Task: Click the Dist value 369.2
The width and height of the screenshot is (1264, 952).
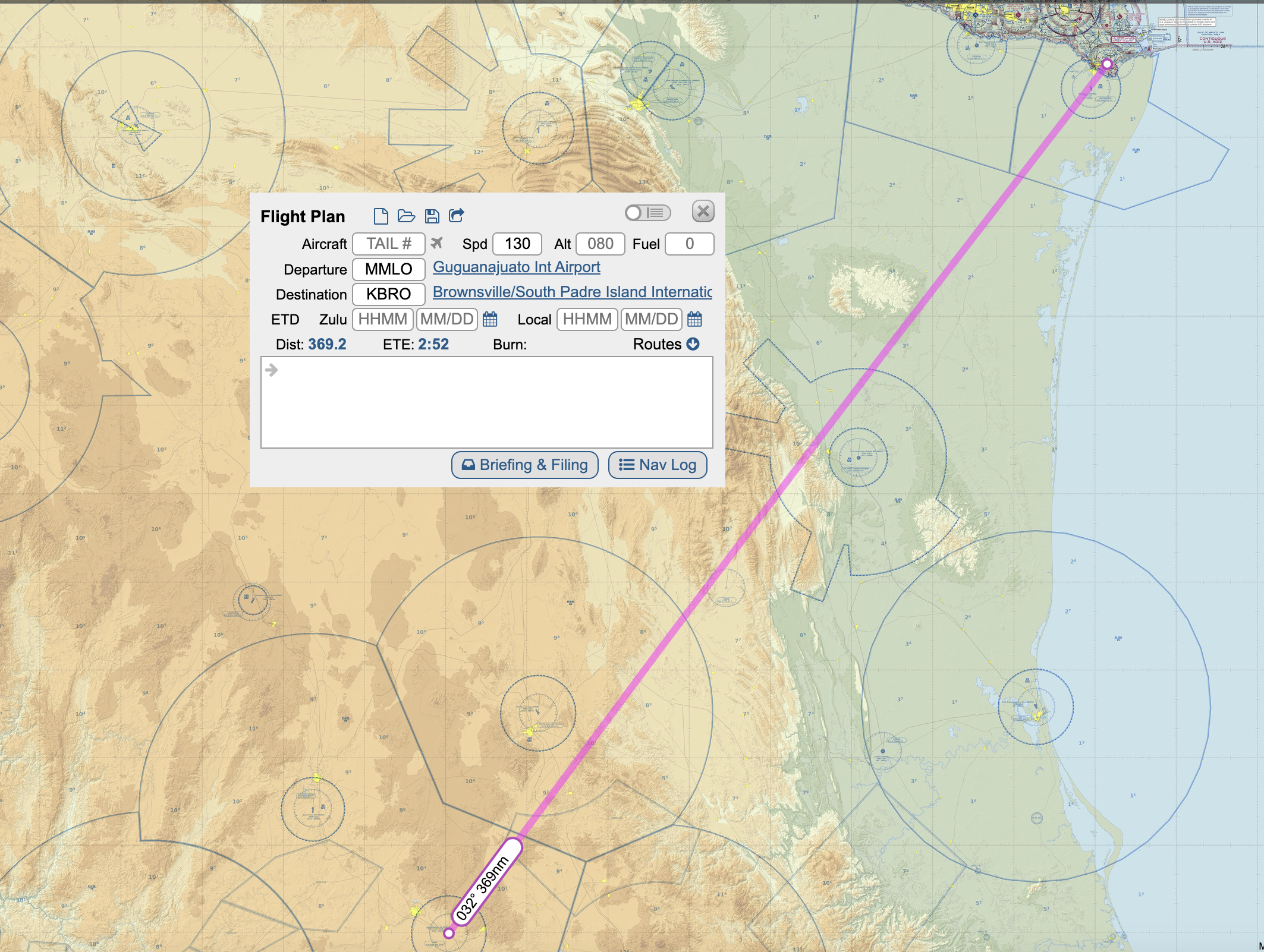Action: point(327,345)
